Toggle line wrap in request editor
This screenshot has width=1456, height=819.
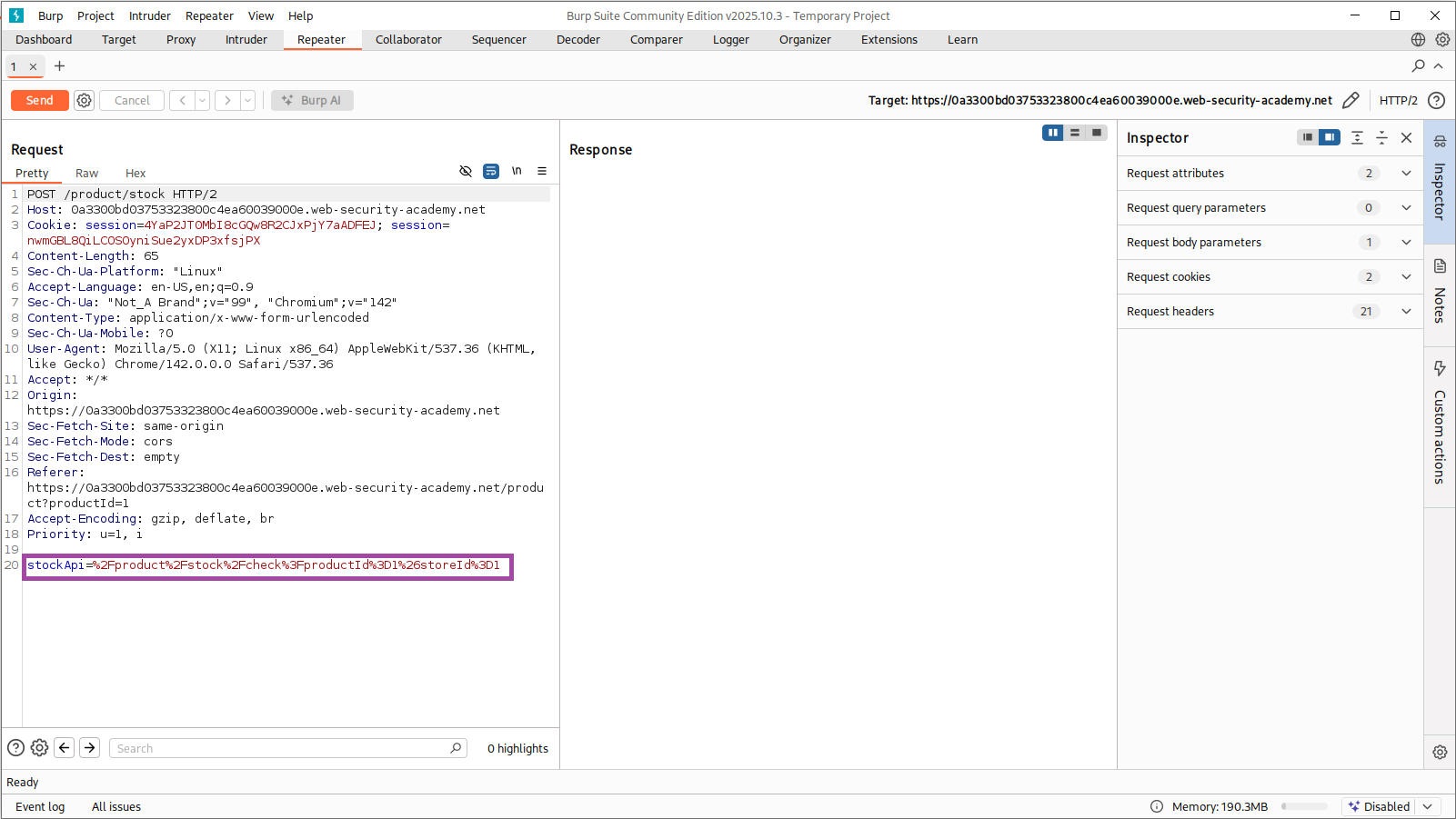tap(491, 171)
